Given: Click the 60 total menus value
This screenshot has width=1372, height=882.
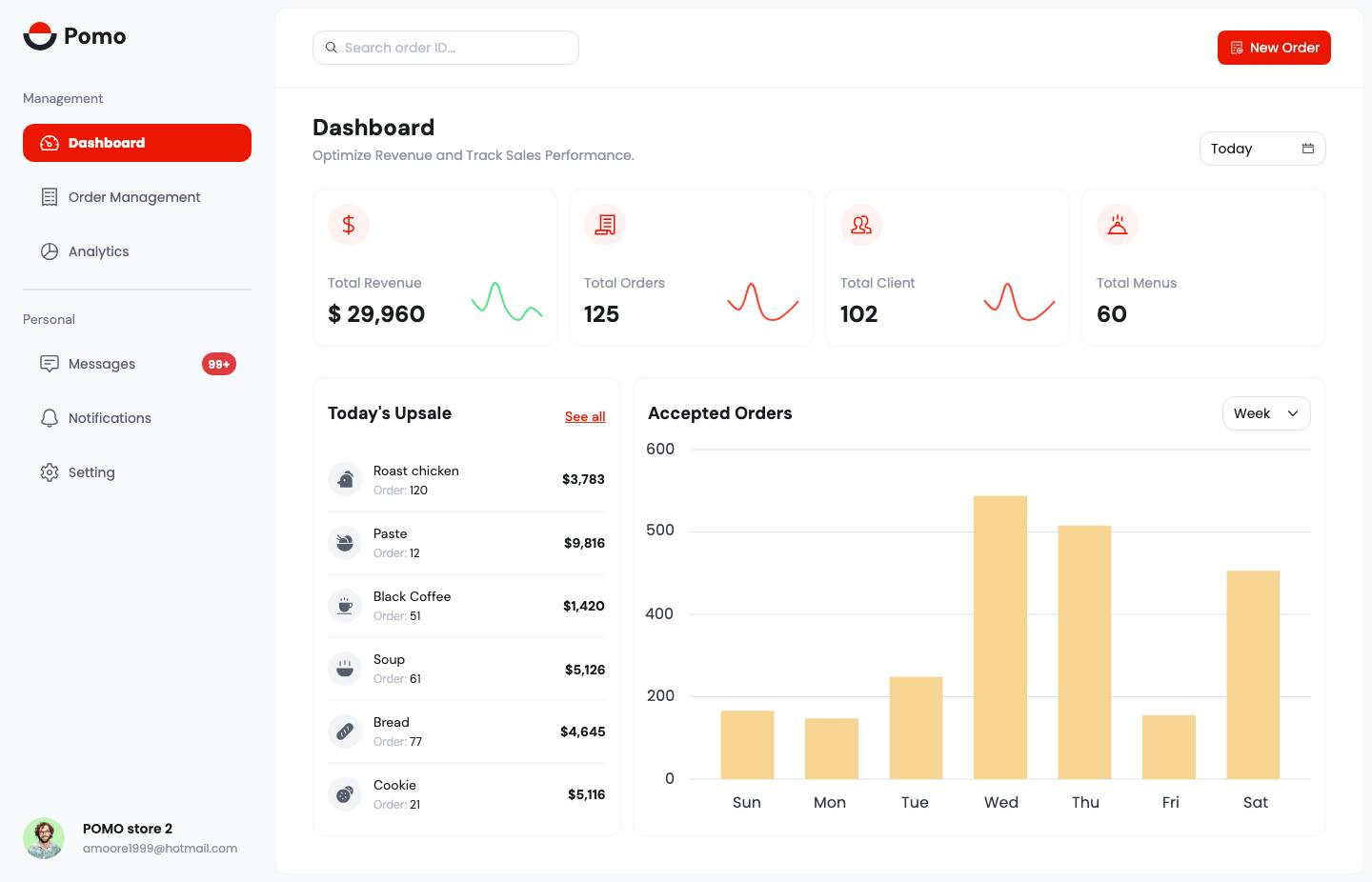Looking at the screenshot, I should (1112, 314).
